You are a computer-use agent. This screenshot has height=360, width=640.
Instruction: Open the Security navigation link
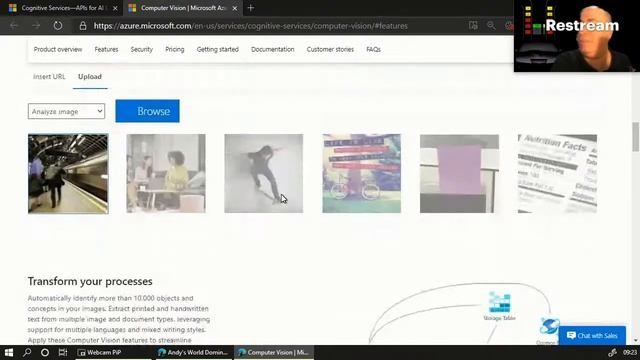point(142,49)
